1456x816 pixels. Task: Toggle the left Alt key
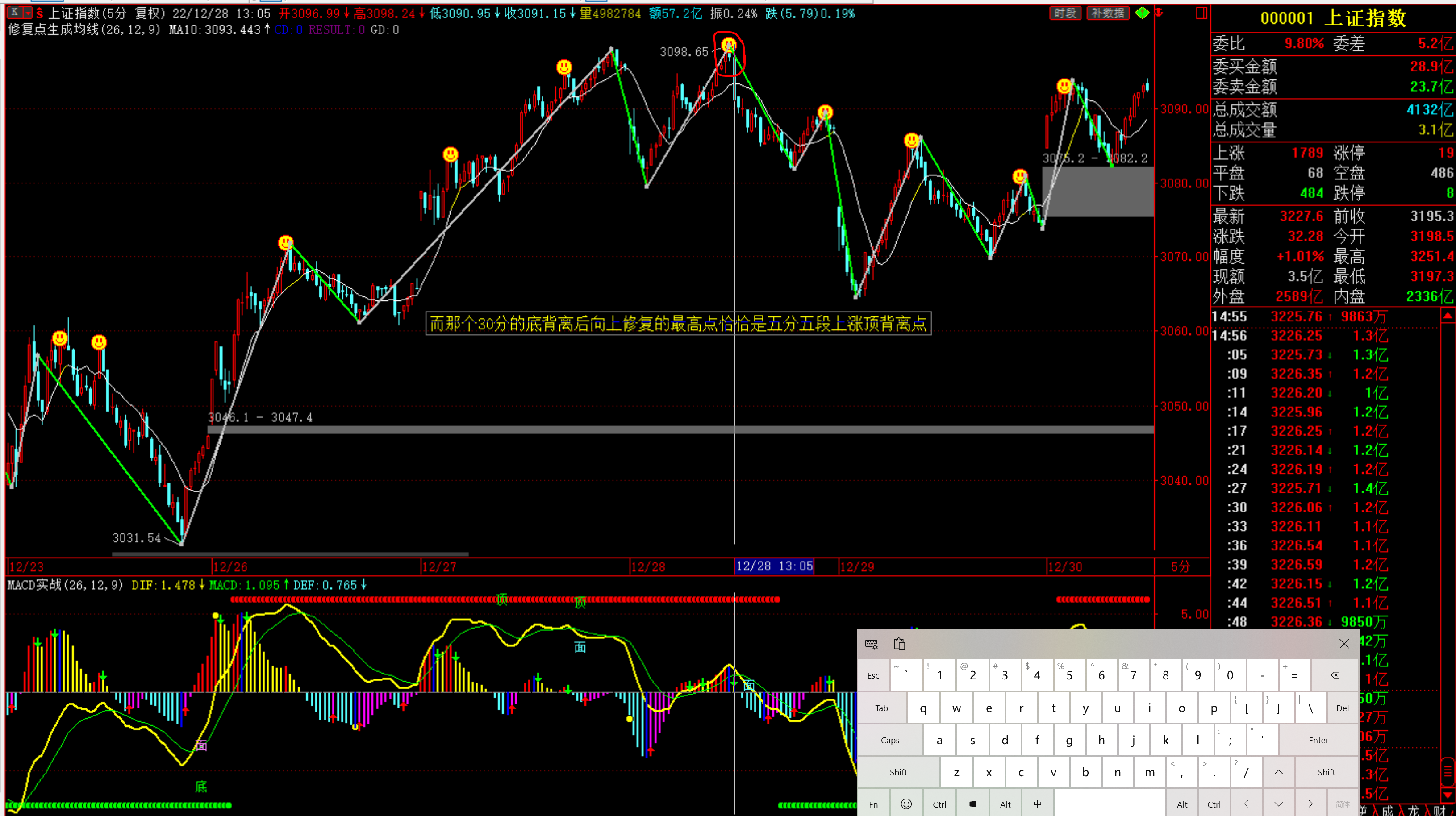pos(1005,804)
